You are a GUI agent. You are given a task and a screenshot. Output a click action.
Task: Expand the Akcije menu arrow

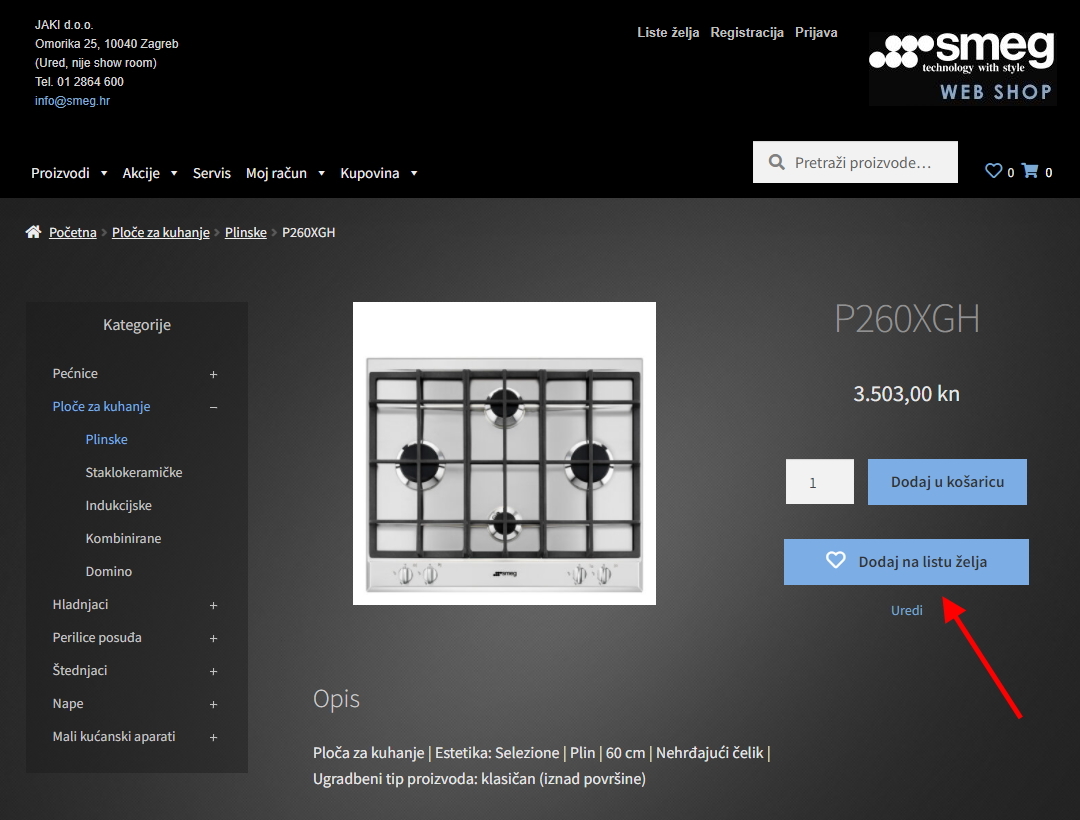point(174,174)
